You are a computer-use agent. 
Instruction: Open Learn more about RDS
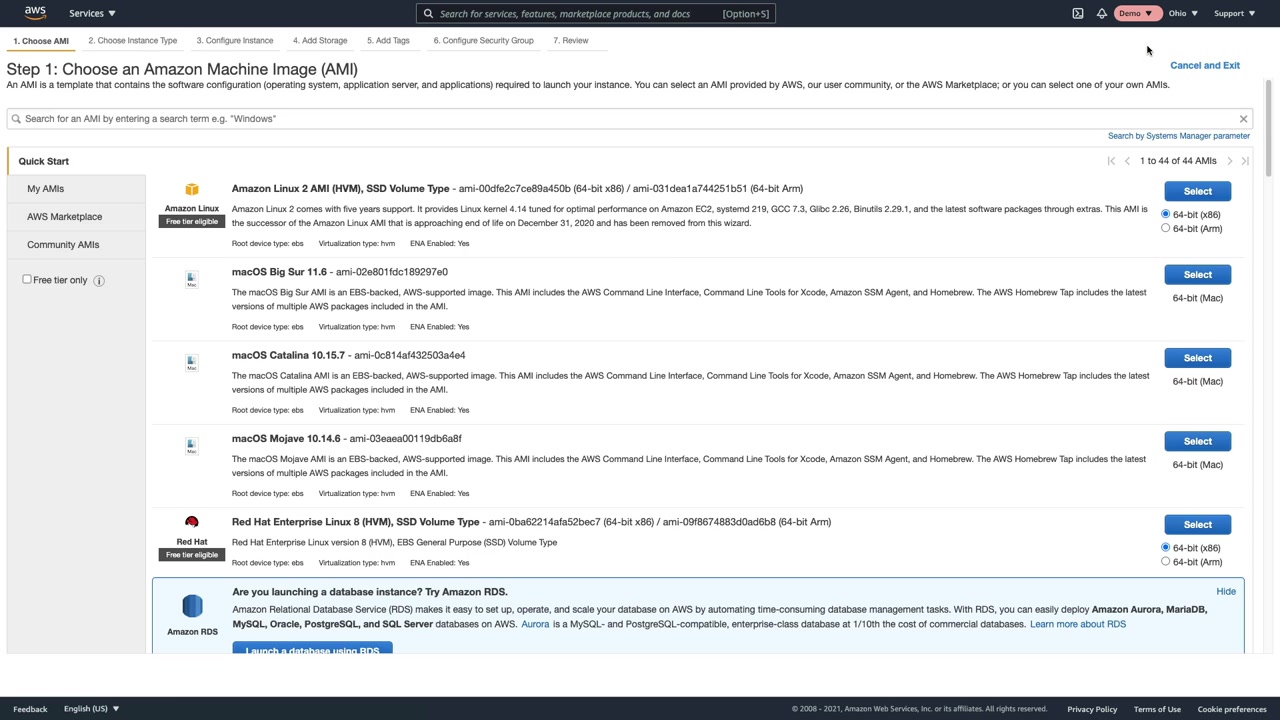tap(1078, 624)
